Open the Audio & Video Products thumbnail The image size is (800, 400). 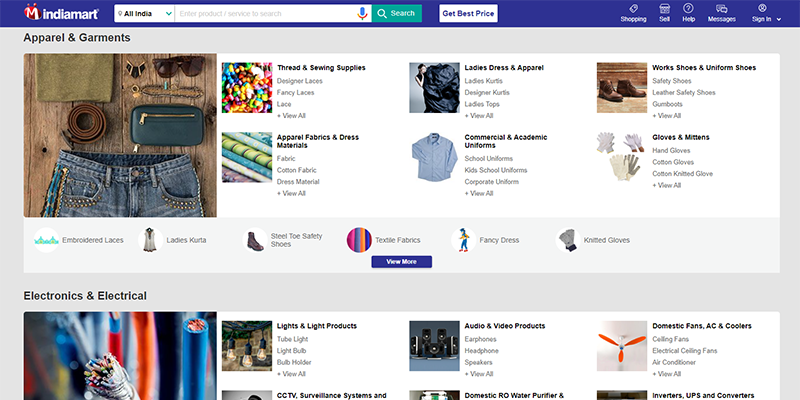(x=434, y=346)
